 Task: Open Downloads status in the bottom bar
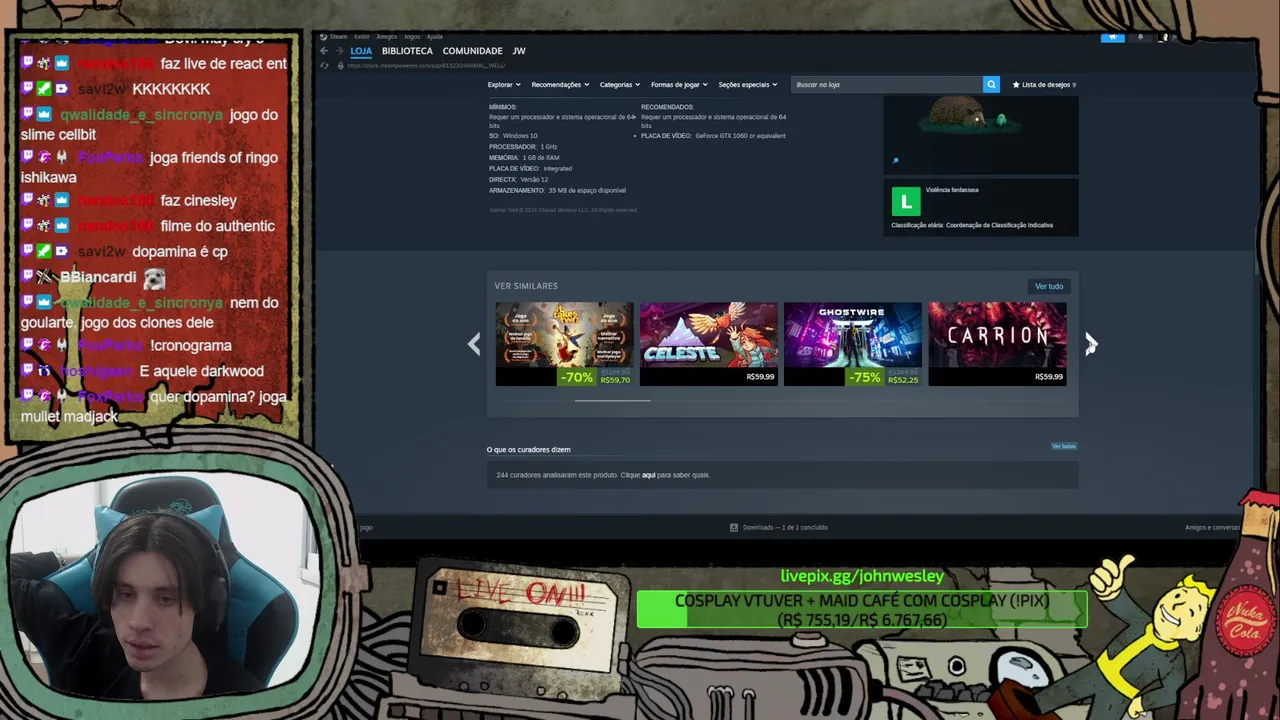coord(779,527)
